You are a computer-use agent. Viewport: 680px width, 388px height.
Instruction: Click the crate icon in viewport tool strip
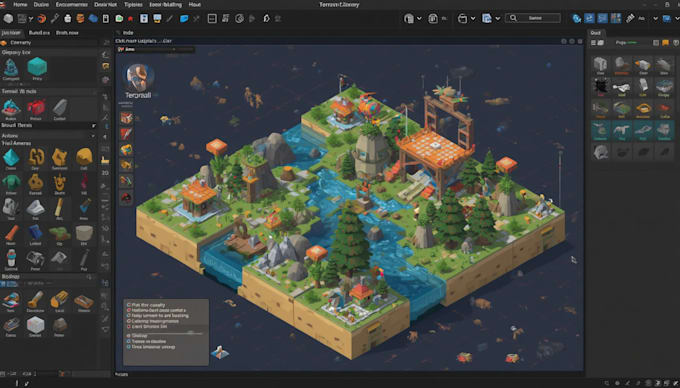(x=126, y=118)
